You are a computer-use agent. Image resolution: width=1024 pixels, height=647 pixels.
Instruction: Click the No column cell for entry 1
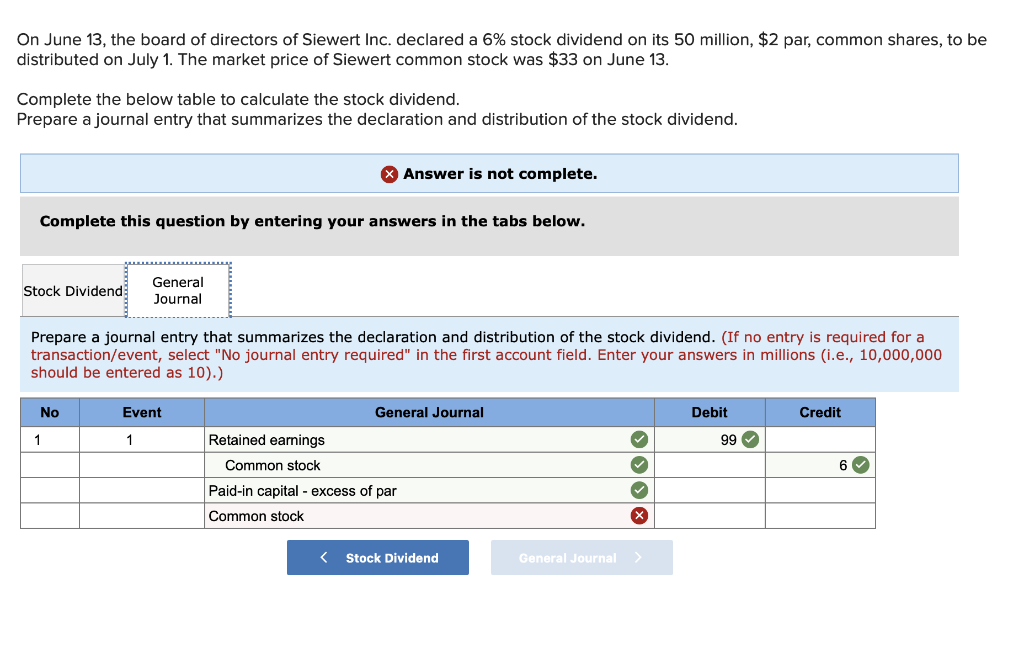[x=49, y=439]
